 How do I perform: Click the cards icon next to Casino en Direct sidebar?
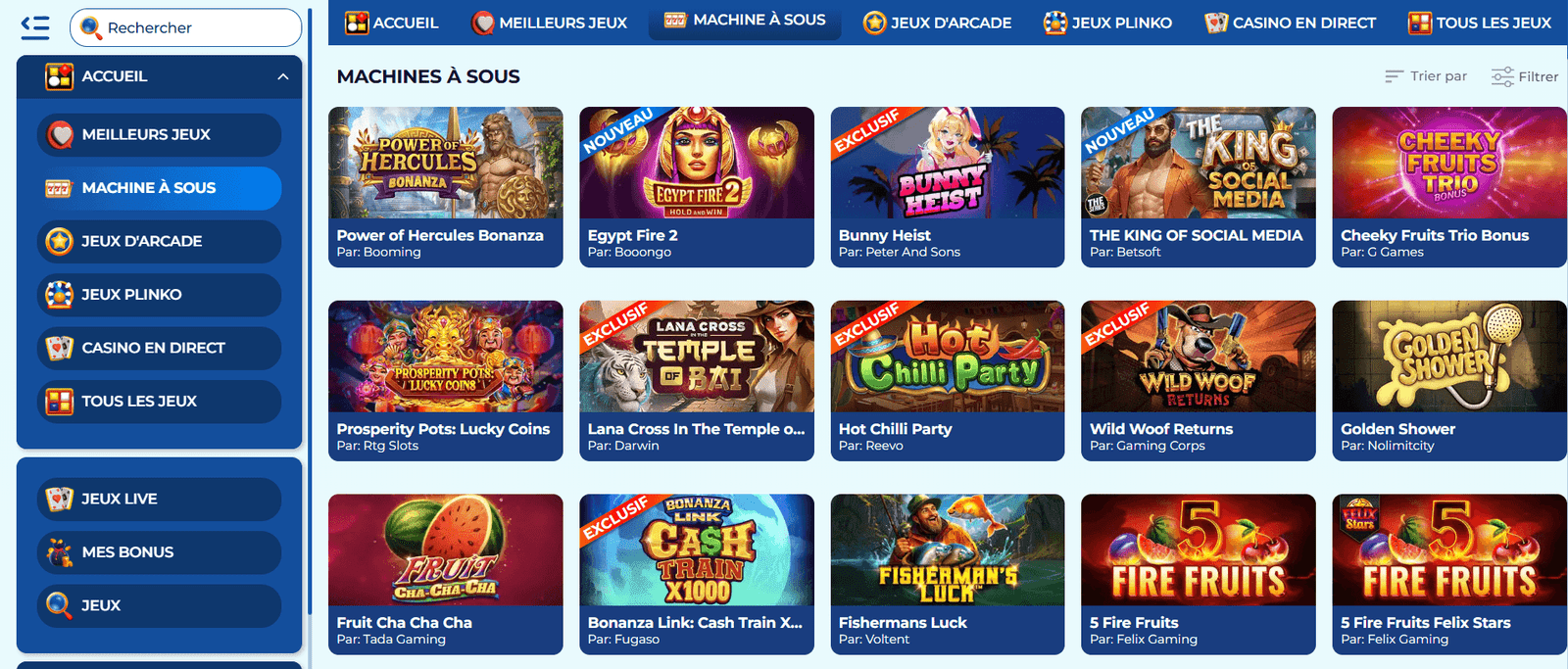coord(60,348)
